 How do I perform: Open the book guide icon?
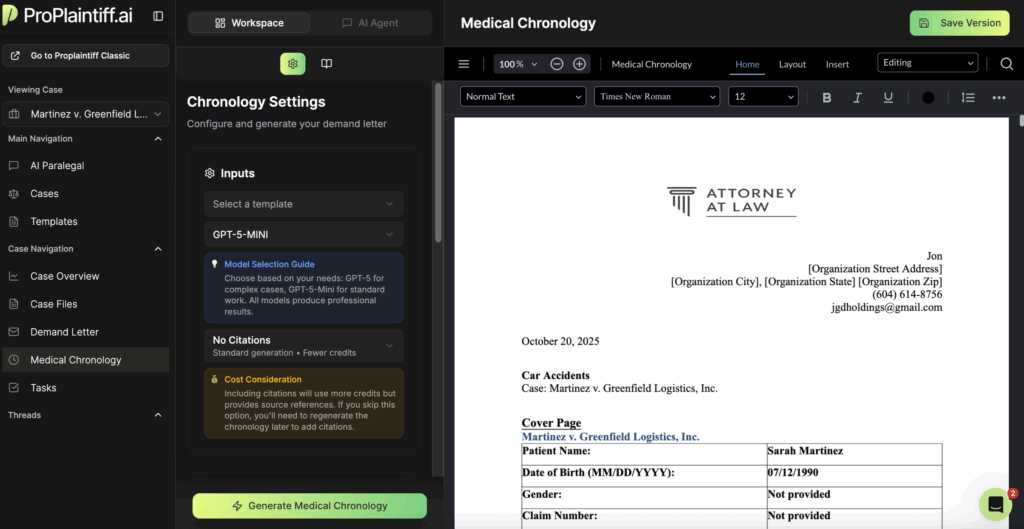point(326,64)
